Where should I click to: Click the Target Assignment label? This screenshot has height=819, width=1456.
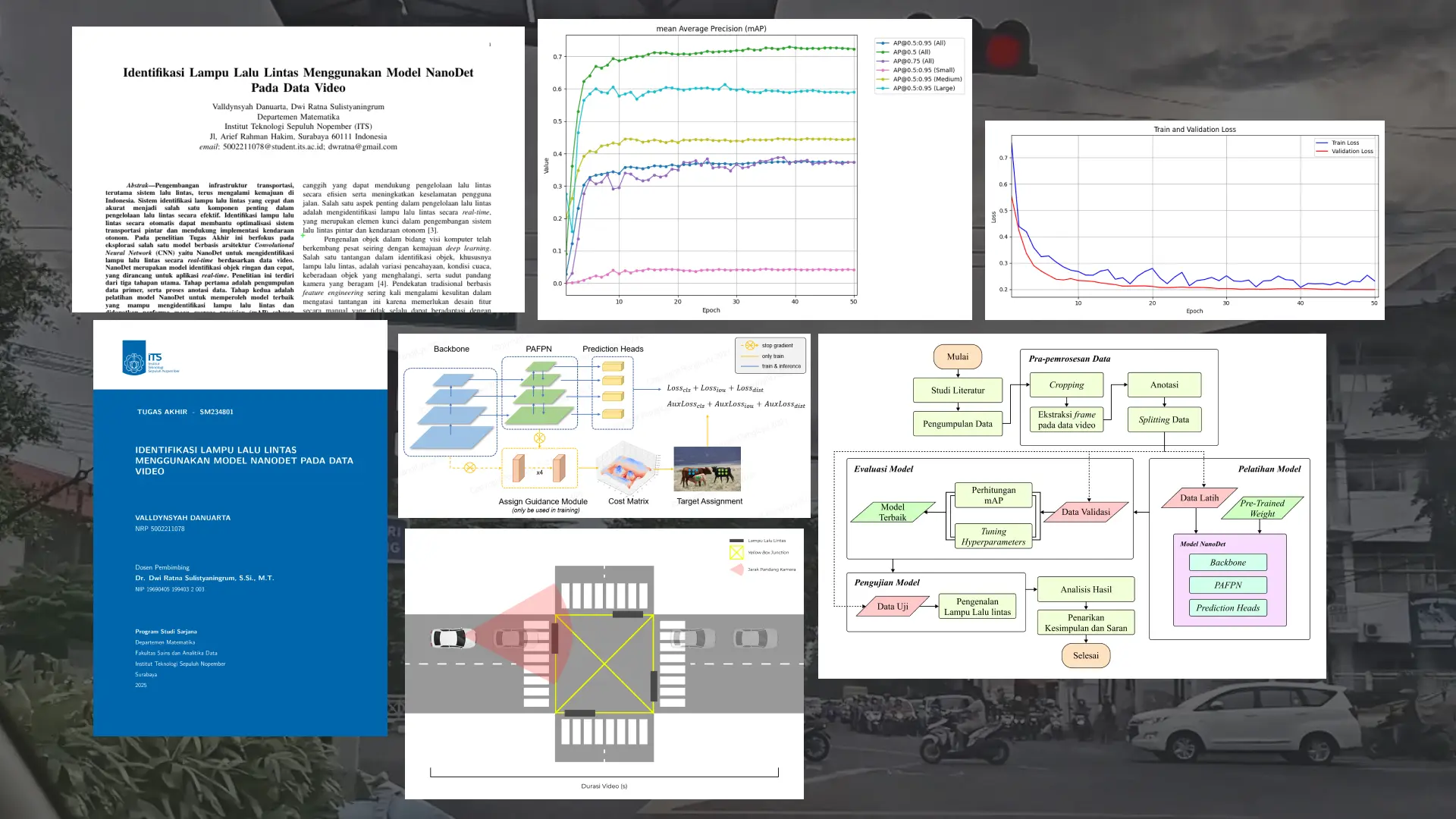(709, 501)
